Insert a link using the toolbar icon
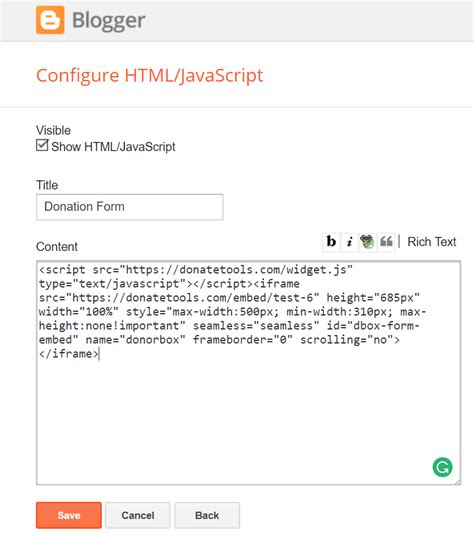Screen dimensions: 474x536 click(x=367, y=242)
